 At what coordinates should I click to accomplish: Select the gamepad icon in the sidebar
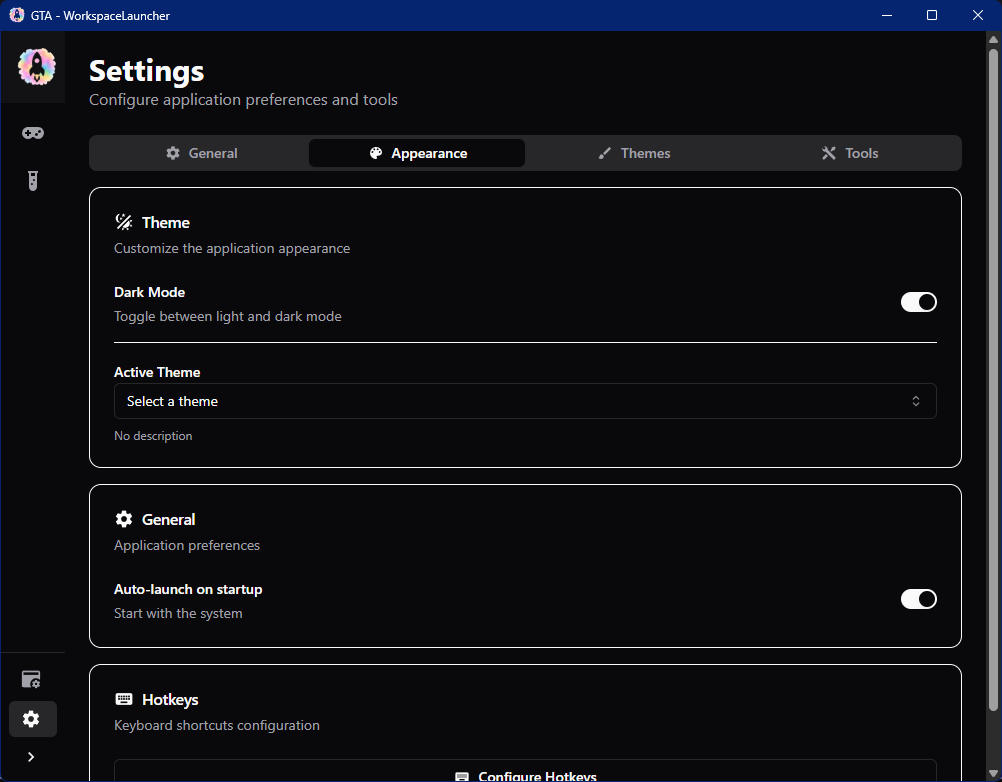coord(33,132)
